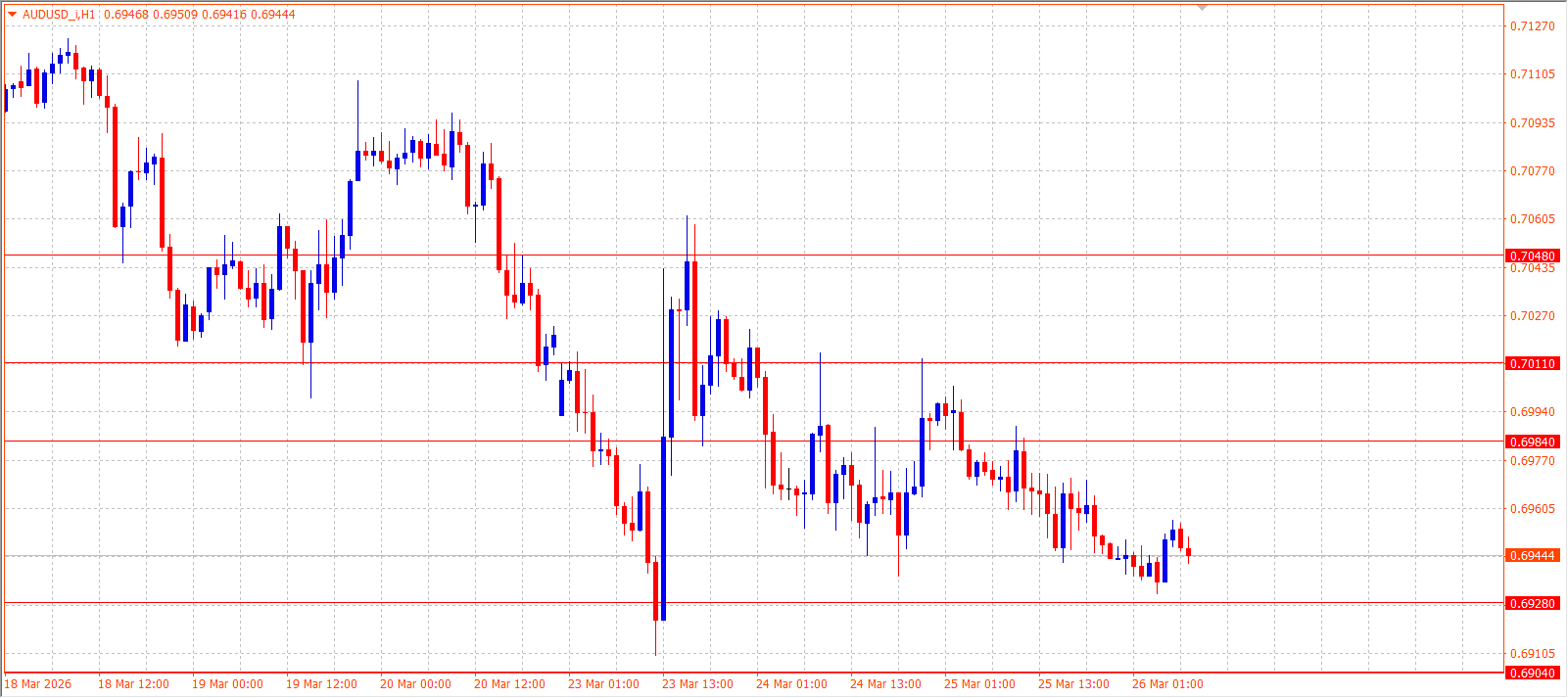This screenshot has width=1568, height=698.
Task: Click the gray chart shift marker triangle
Action: point(1203,8)
